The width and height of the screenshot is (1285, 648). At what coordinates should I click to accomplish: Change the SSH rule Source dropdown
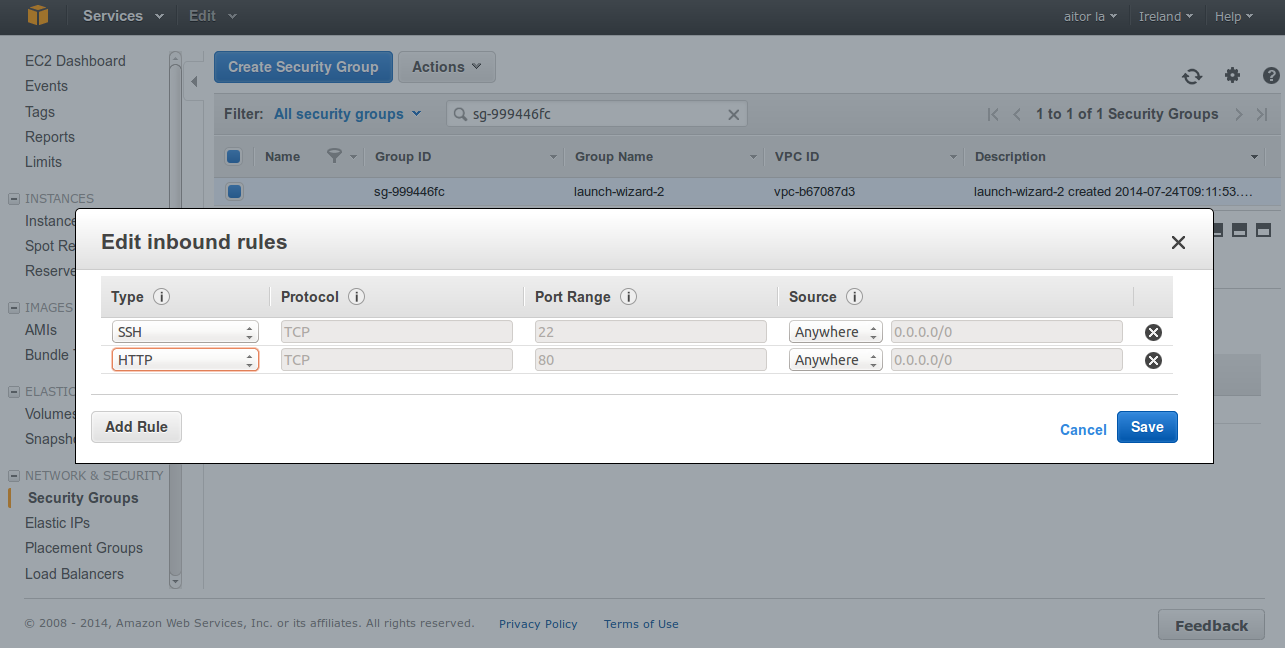(835, 332)
